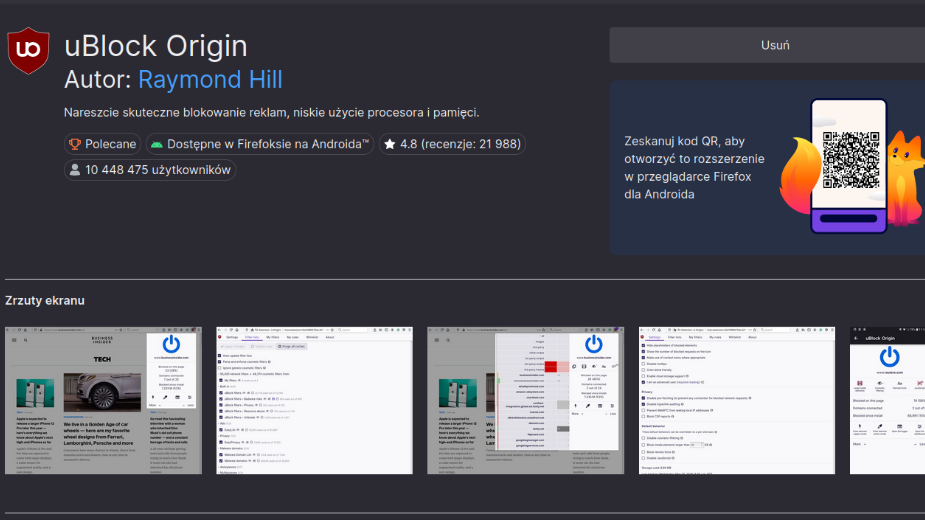Click the Zeskanuj kod QR promo text
This screenshot has height=520, width=925.
click(694, 168)
